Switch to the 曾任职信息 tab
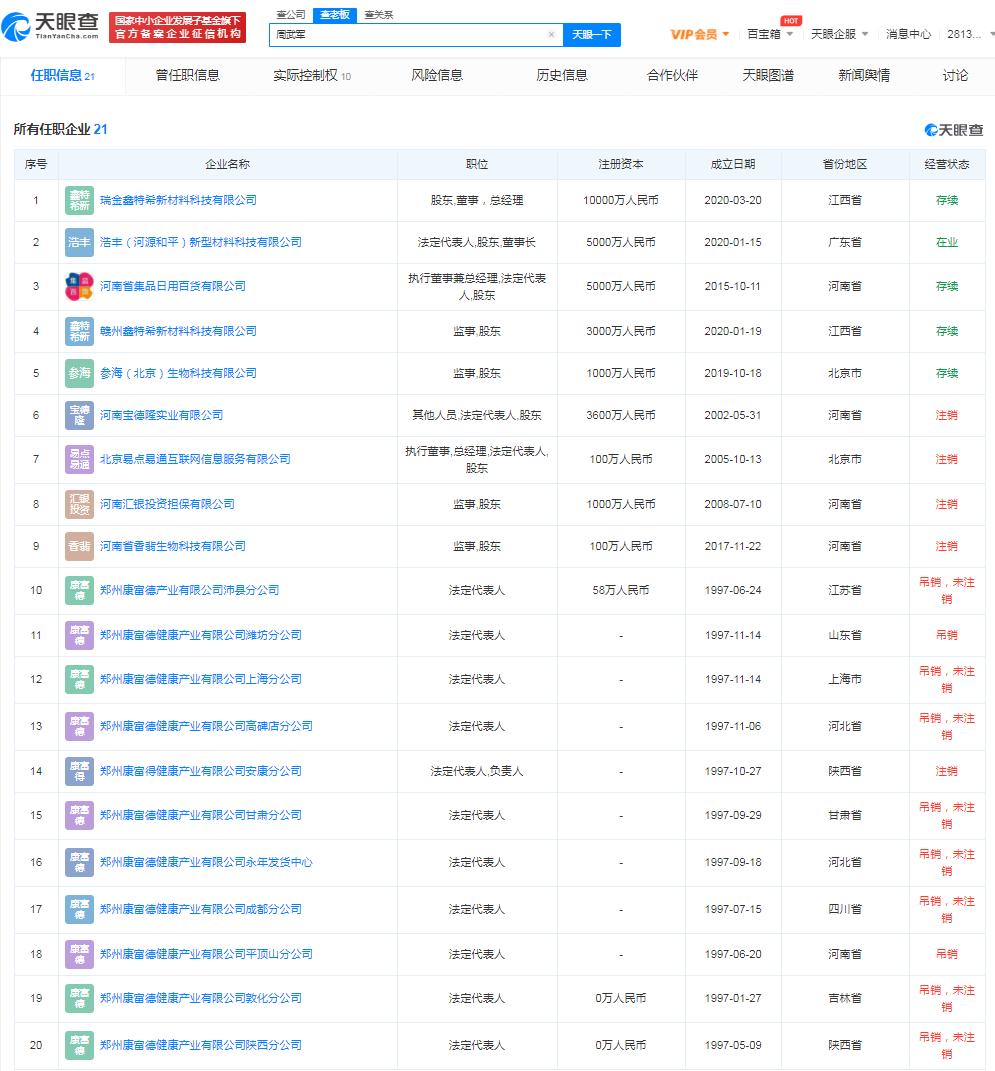The image size is (995, 1071). (x=188, y=76)
